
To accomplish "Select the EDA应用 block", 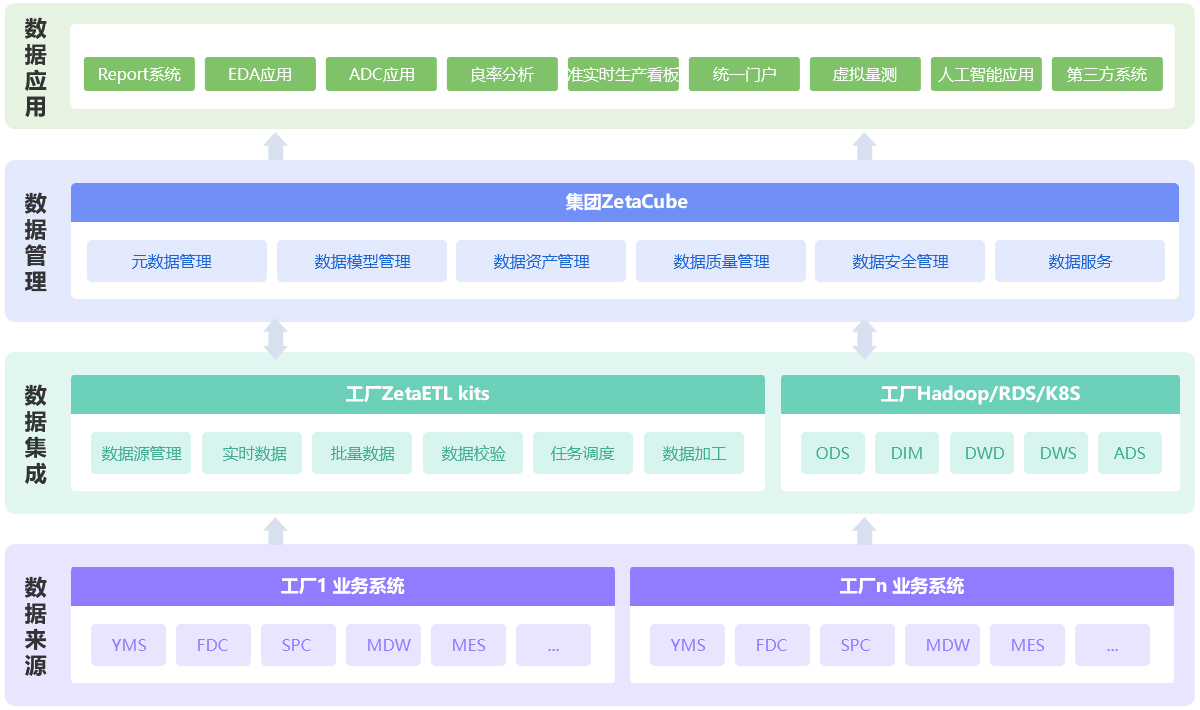I will pos(260,74).
